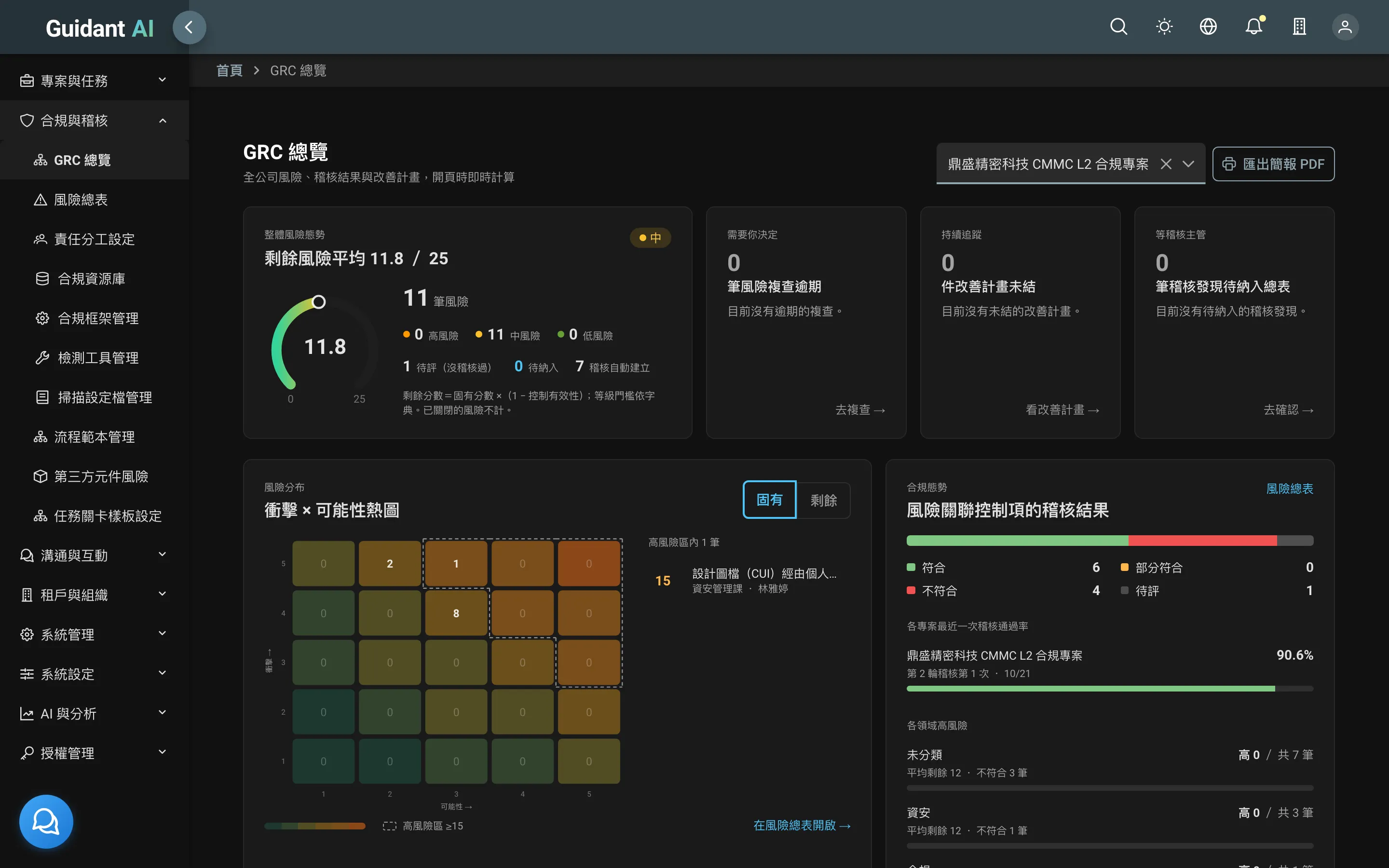The image size is (1389, 868).
Task: Expand the AI 與分析 chevron
Action: pyautogui.click(x=163, y=713)
